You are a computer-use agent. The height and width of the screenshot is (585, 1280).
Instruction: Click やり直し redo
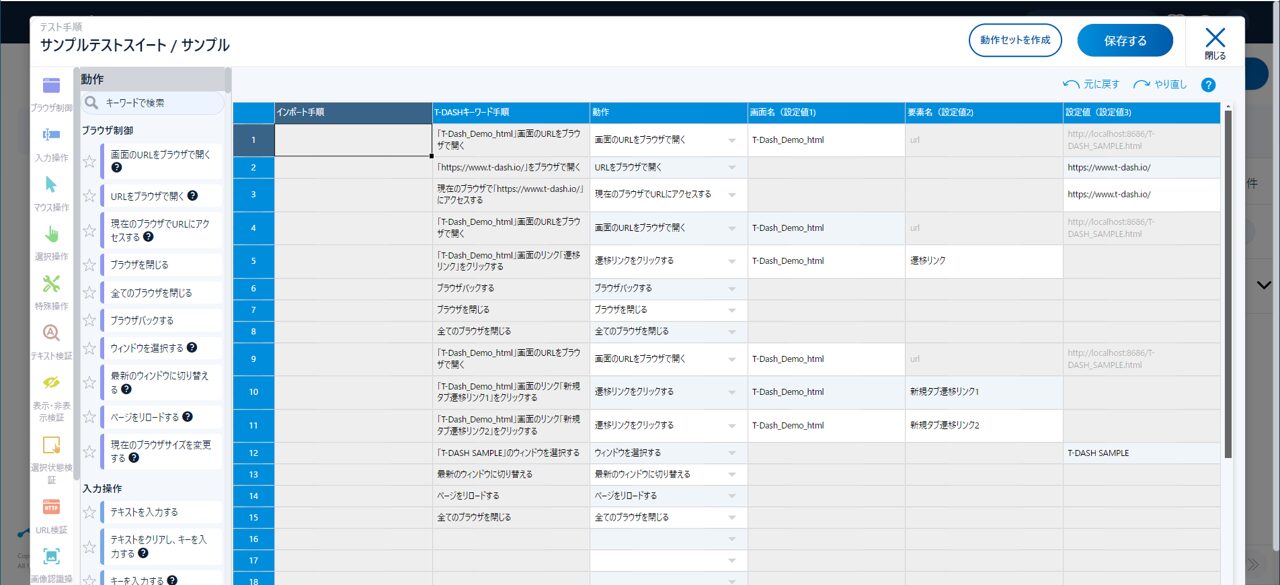1160,85
